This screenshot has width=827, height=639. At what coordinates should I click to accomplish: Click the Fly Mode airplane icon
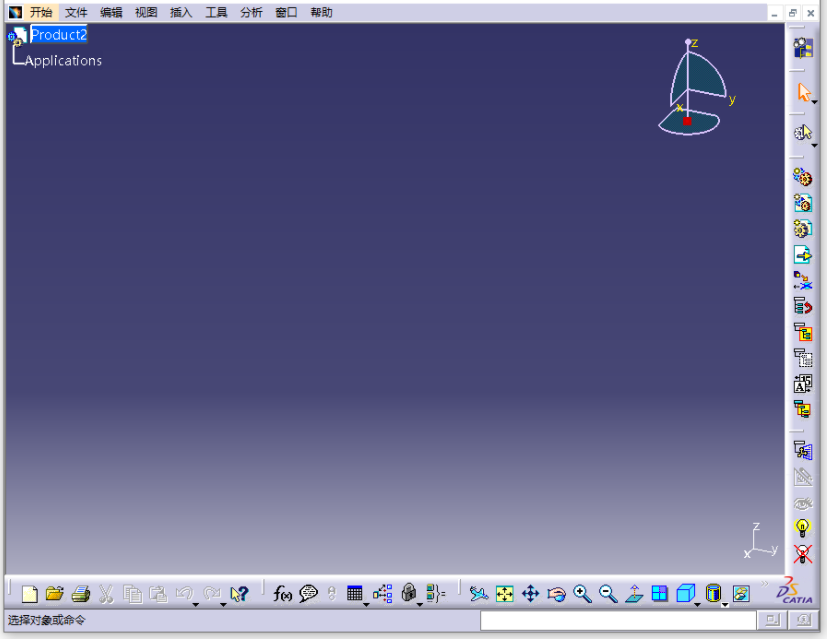479,594
